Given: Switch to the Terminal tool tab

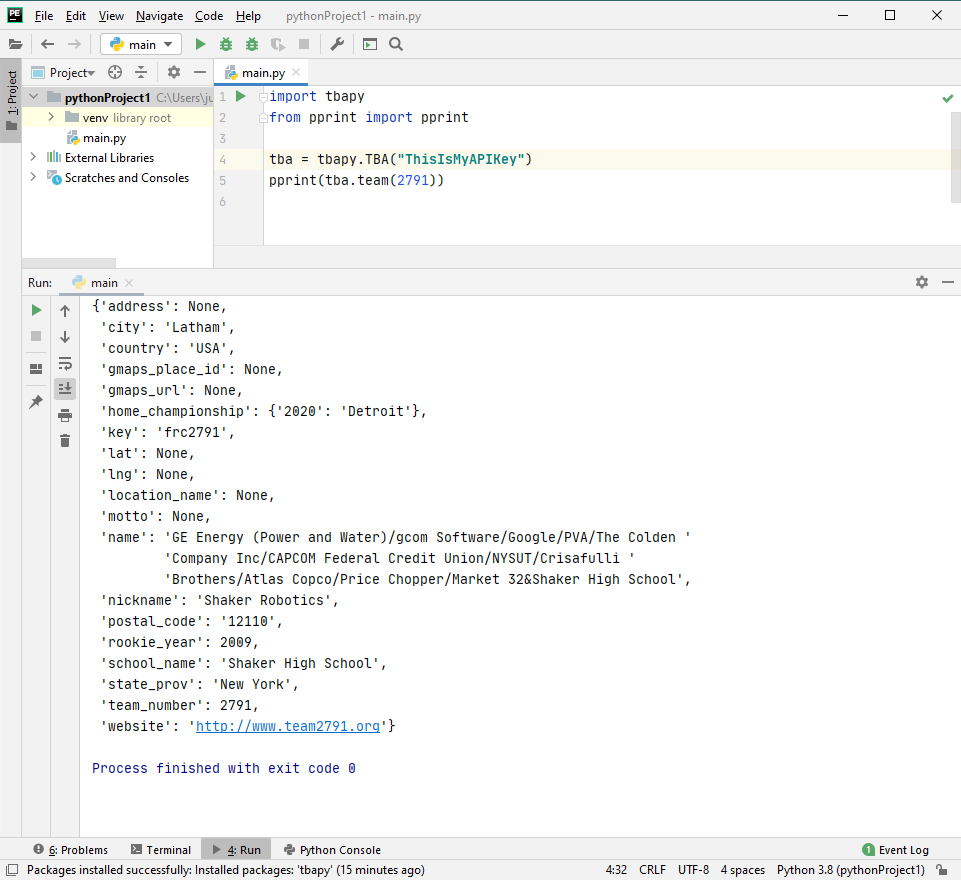Looking at the screenshot, I should pos(160,849).
